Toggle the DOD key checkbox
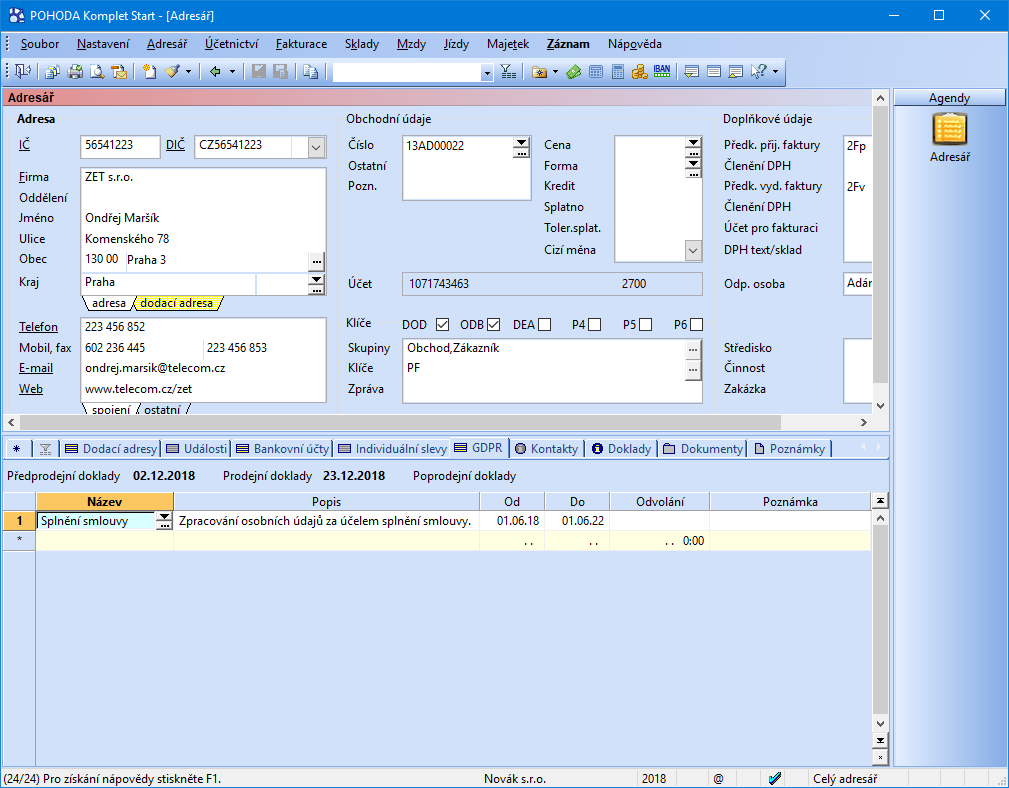 442,325
